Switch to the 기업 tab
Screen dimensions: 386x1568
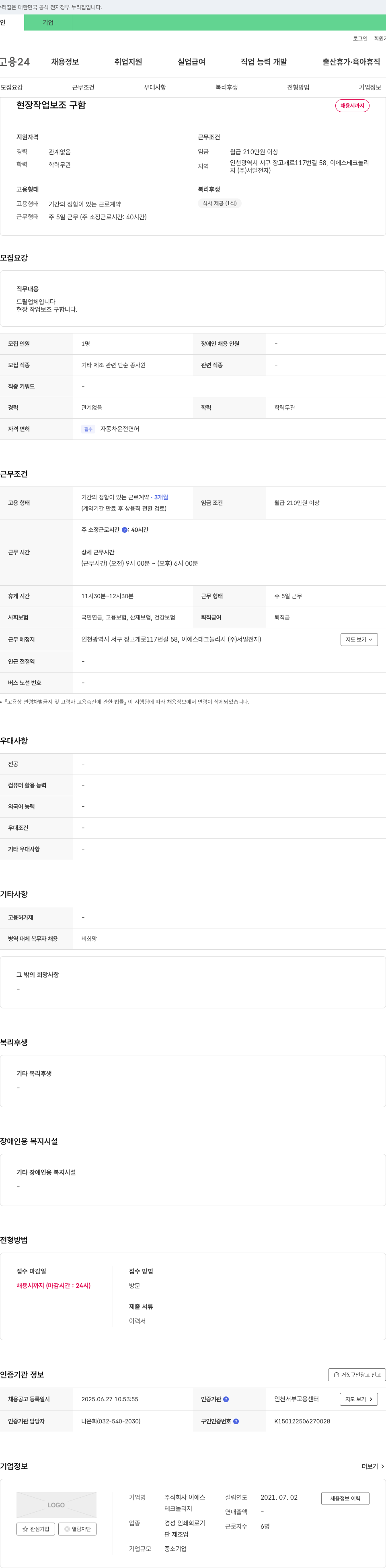pos(48,22)
